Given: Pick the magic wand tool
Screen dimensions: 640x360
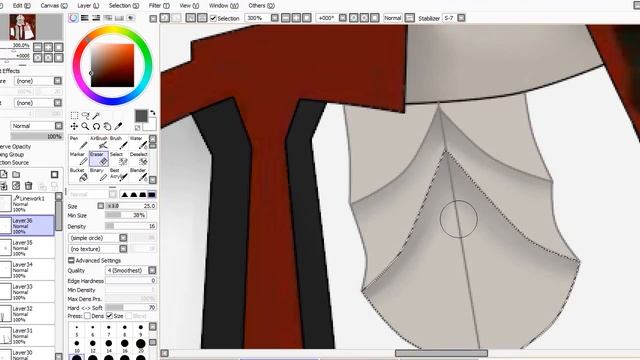Looking at the screenshot, I should click(96, 116).
